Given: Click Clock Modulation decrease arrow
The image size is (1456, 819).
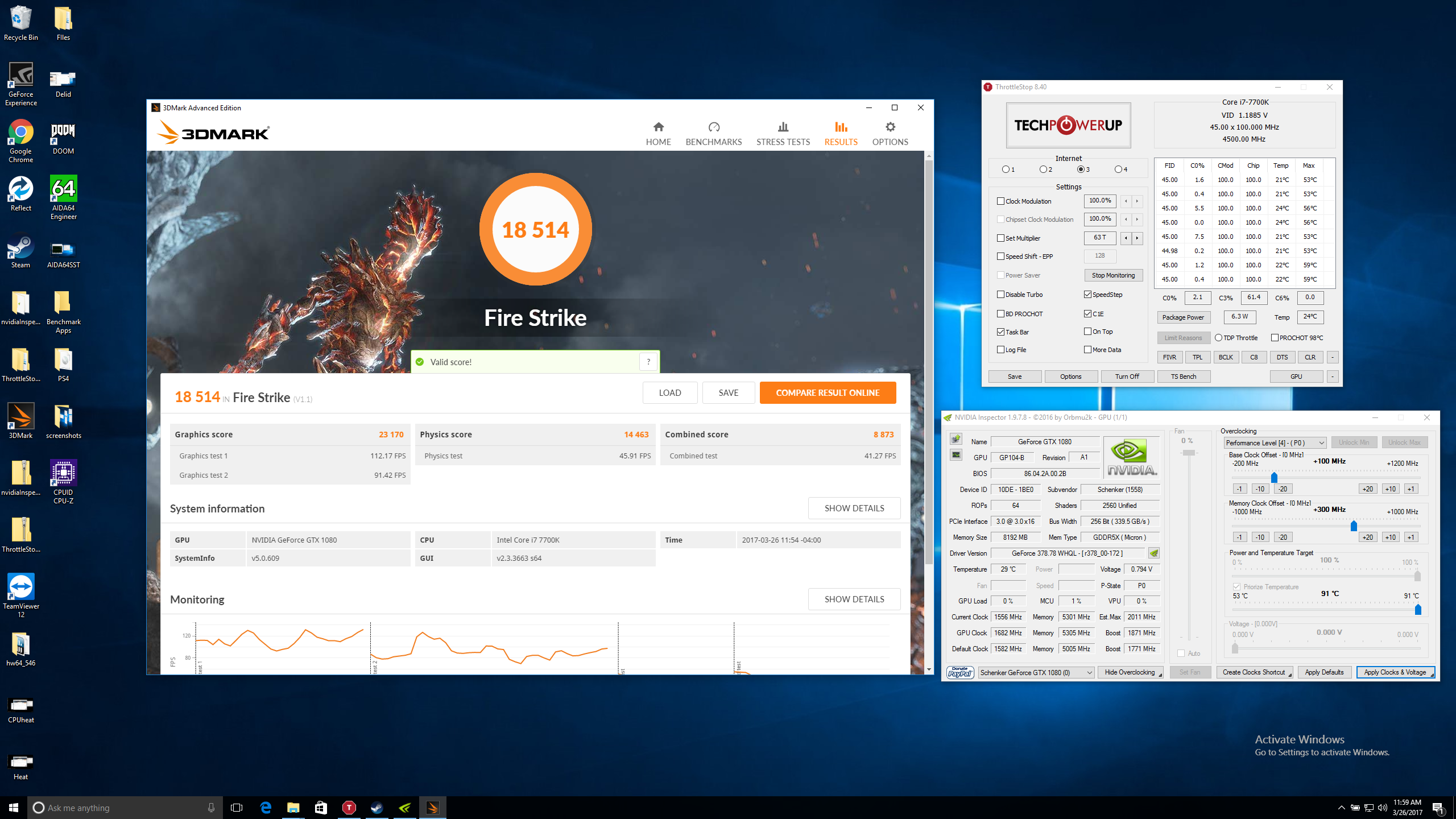Looking at the screenshot, I should [1126, 201].
